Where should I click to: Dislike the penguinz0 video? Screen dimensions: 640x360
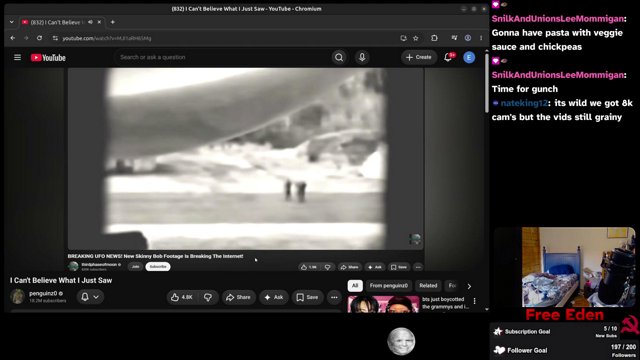click(x=208, y=297)
